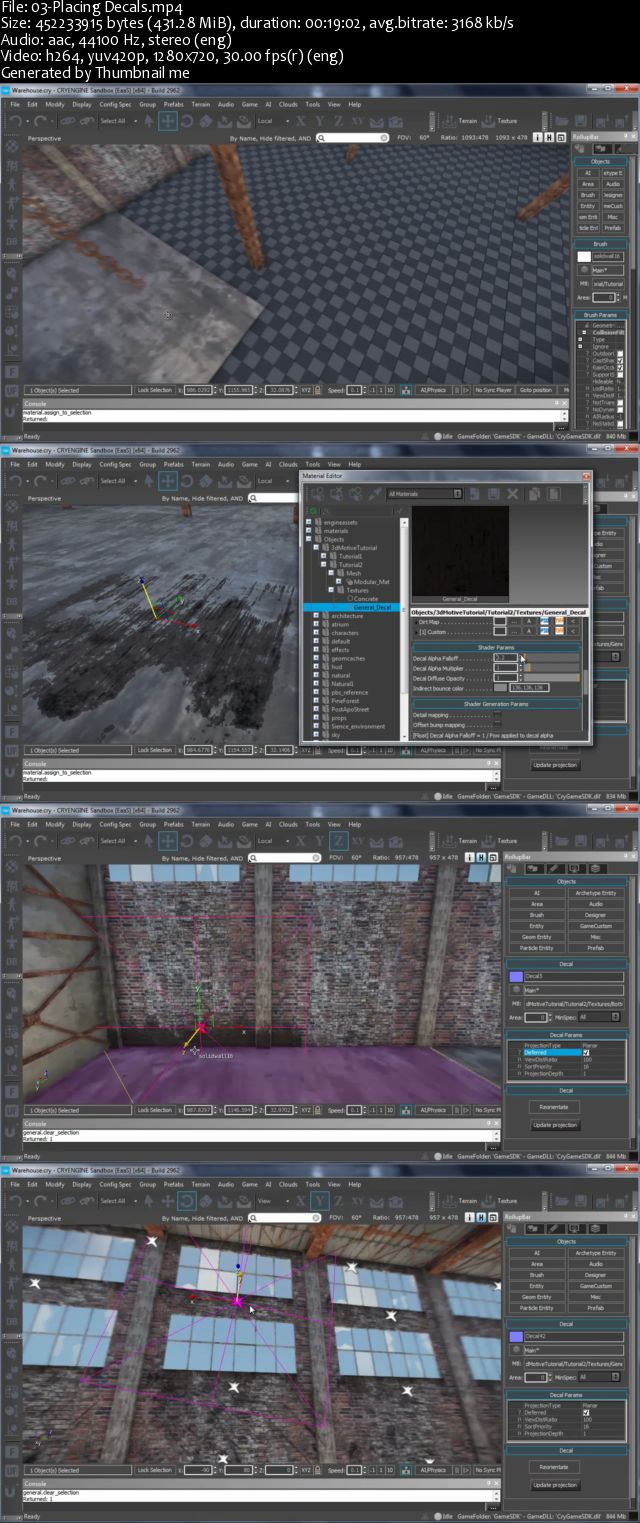
Task: Expand the architecture folder in Material Editor tree
Action: [316, 616]
